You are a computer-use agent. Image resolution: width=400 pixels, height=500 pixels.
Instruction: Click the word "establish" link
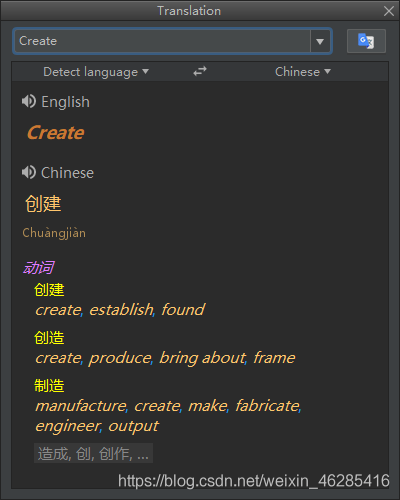point(121,310)
